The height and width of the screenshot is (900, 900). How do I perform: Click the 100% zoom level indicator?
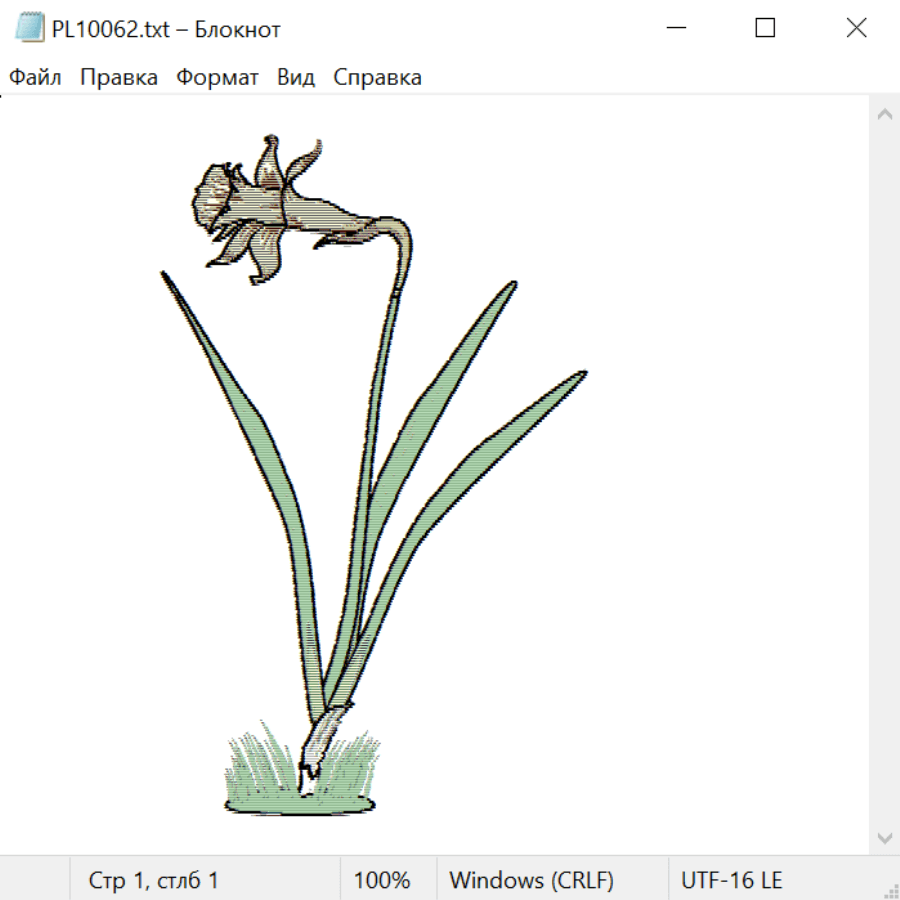pos(382,881)
